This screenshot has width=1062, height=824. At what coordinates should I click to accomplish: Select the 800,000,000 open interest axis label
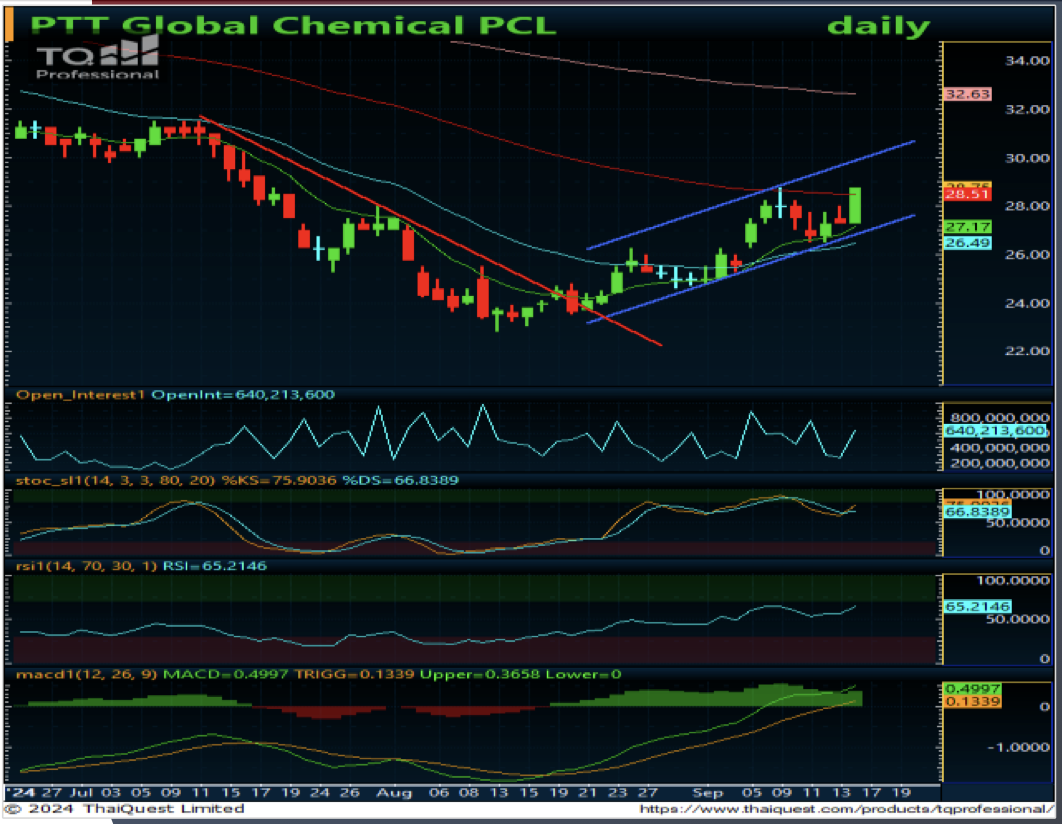(1000, 418)
